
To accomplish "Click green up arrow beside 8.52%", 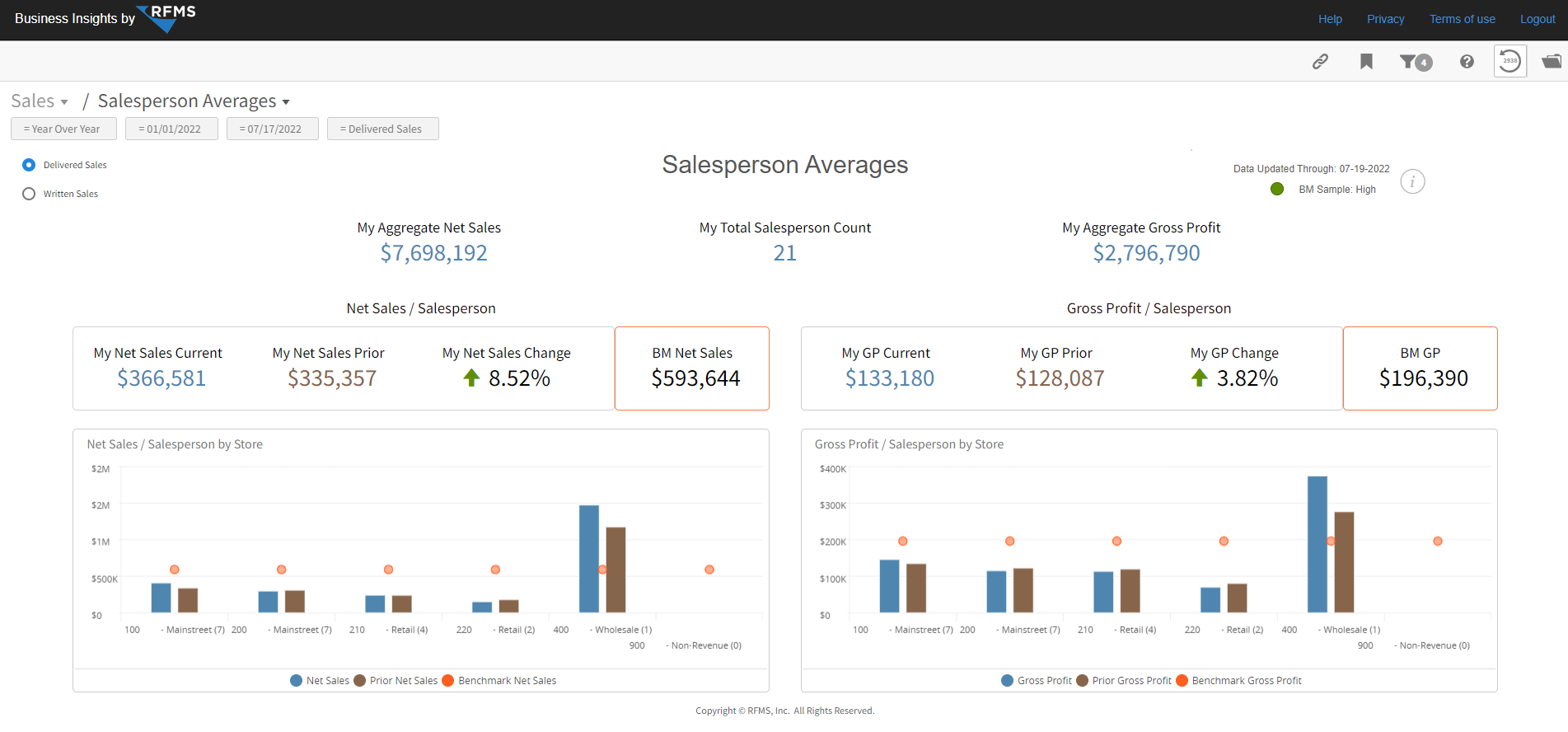I will point(471,378).
